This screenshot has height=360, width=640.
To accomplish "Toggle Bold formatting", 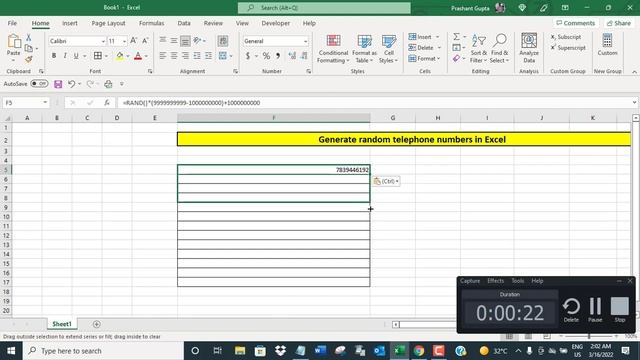I will [54, 56].
